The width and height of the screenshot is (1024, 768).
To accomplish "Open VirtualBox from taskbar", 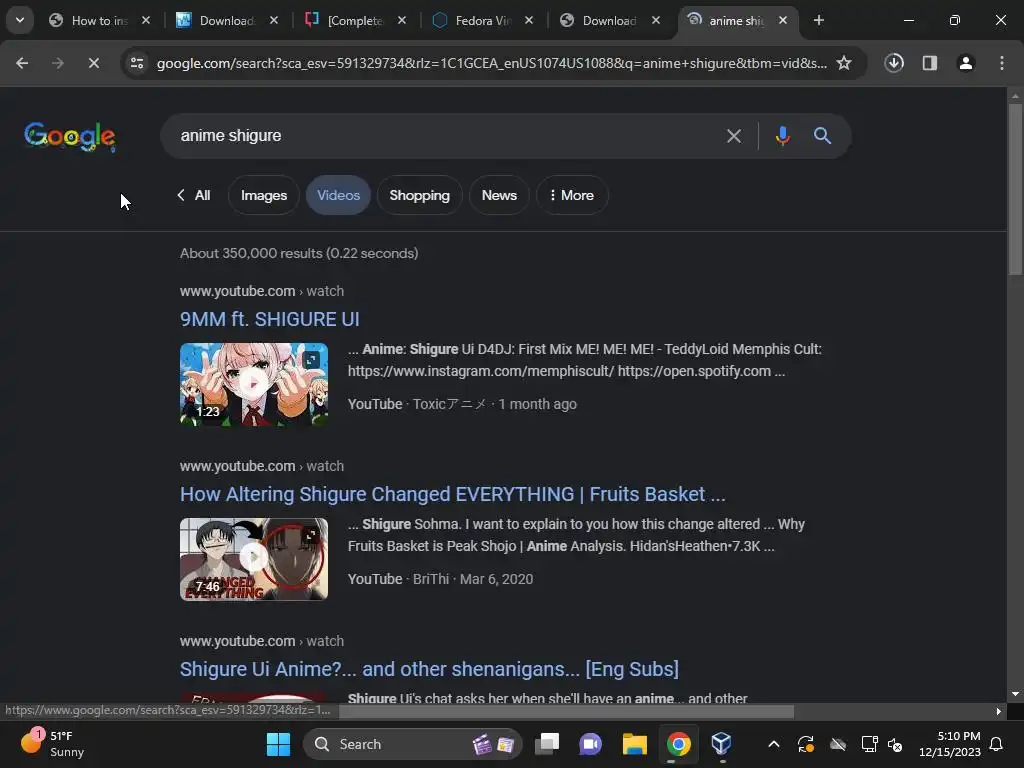I will 722,744.
